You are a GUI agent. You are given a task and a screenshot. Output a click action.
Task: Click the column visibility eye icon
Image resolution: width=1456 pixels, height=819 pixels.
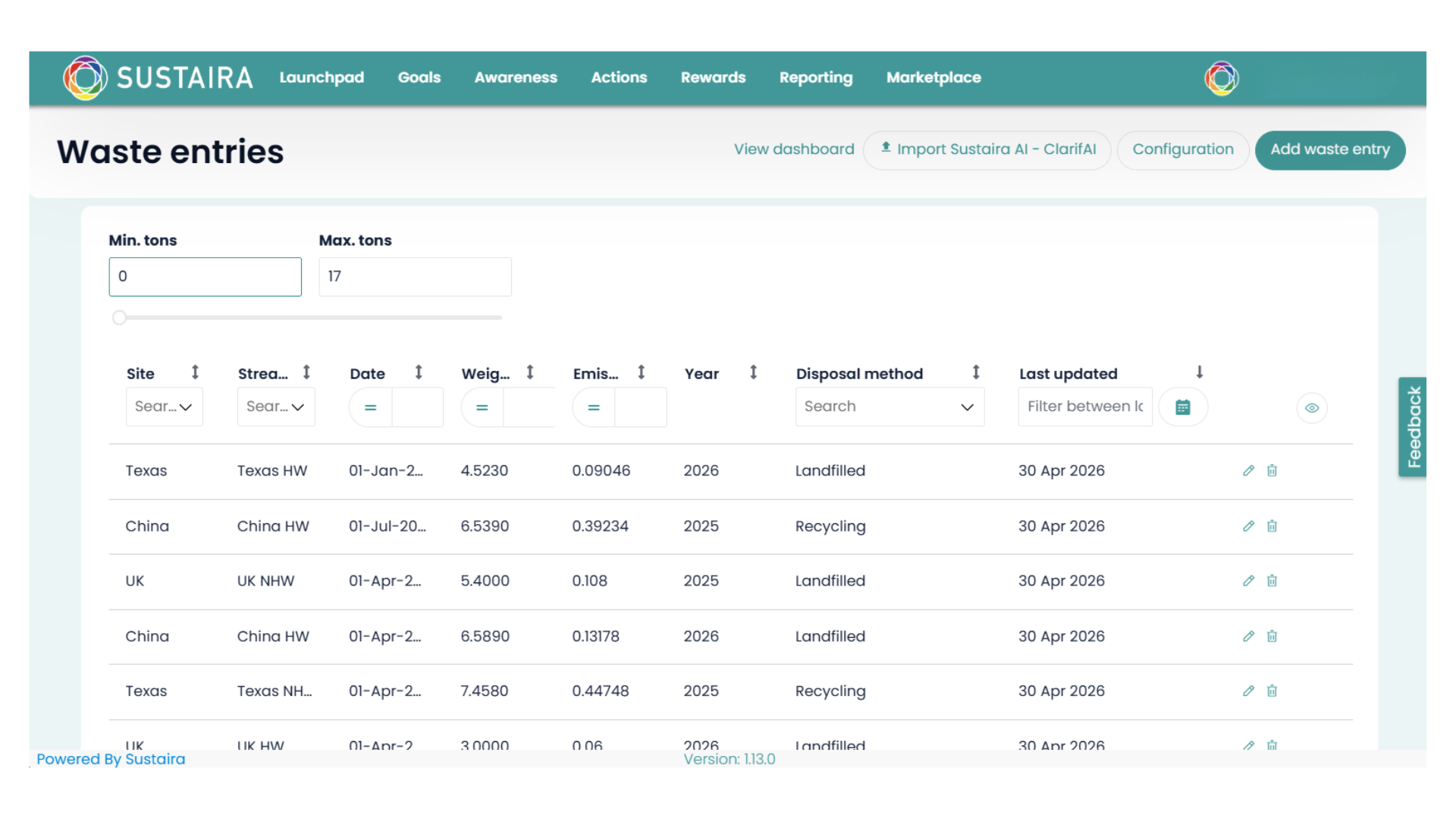pyautogui.click(x=1312, y=408)
